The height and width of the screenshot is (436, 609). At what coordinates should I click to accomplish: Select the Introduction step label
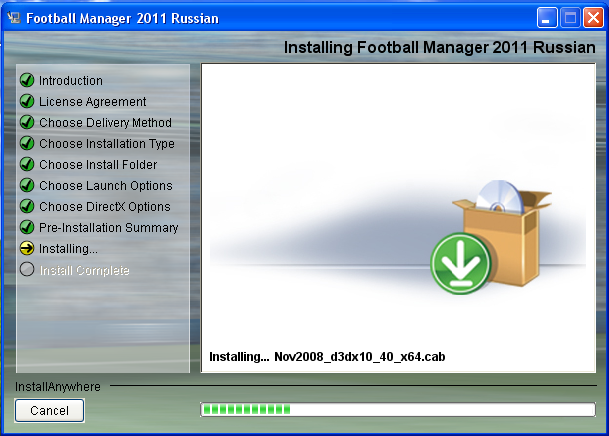click(71, 80)
